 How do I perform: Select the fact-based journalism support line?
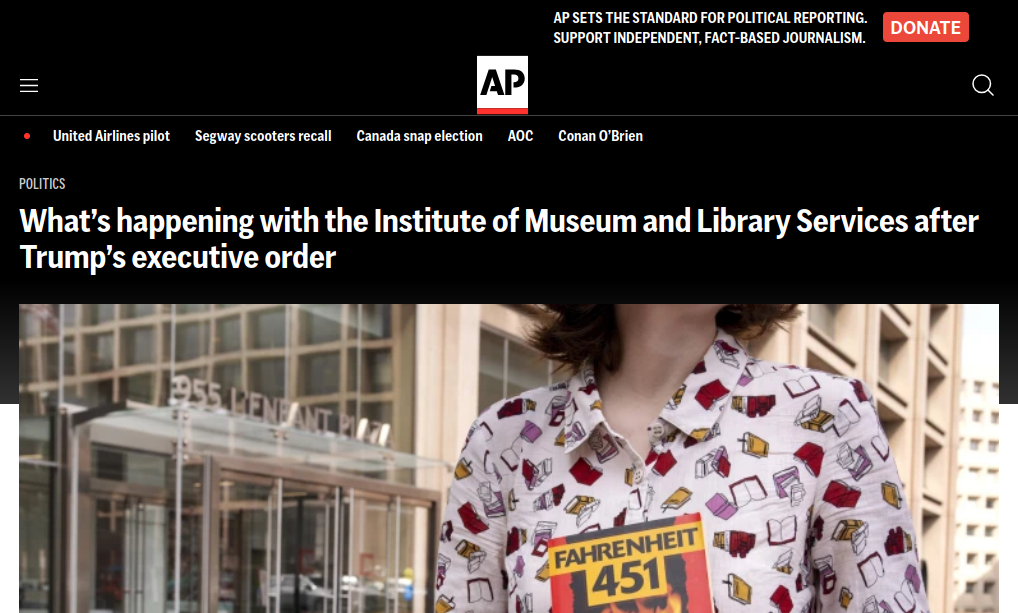click(709, 38)
